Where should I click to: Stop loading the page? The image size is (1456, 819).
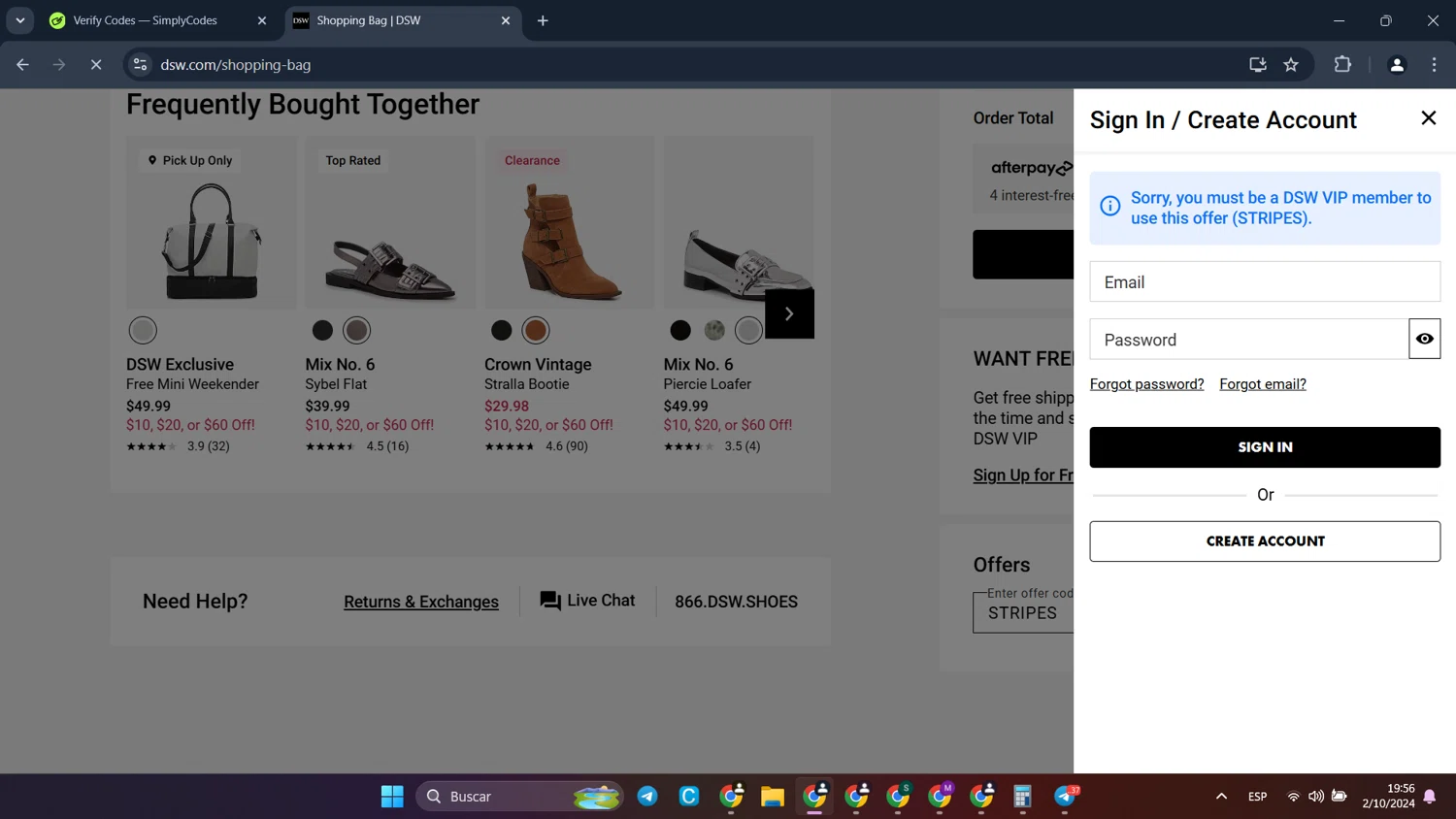click(96, 65)
